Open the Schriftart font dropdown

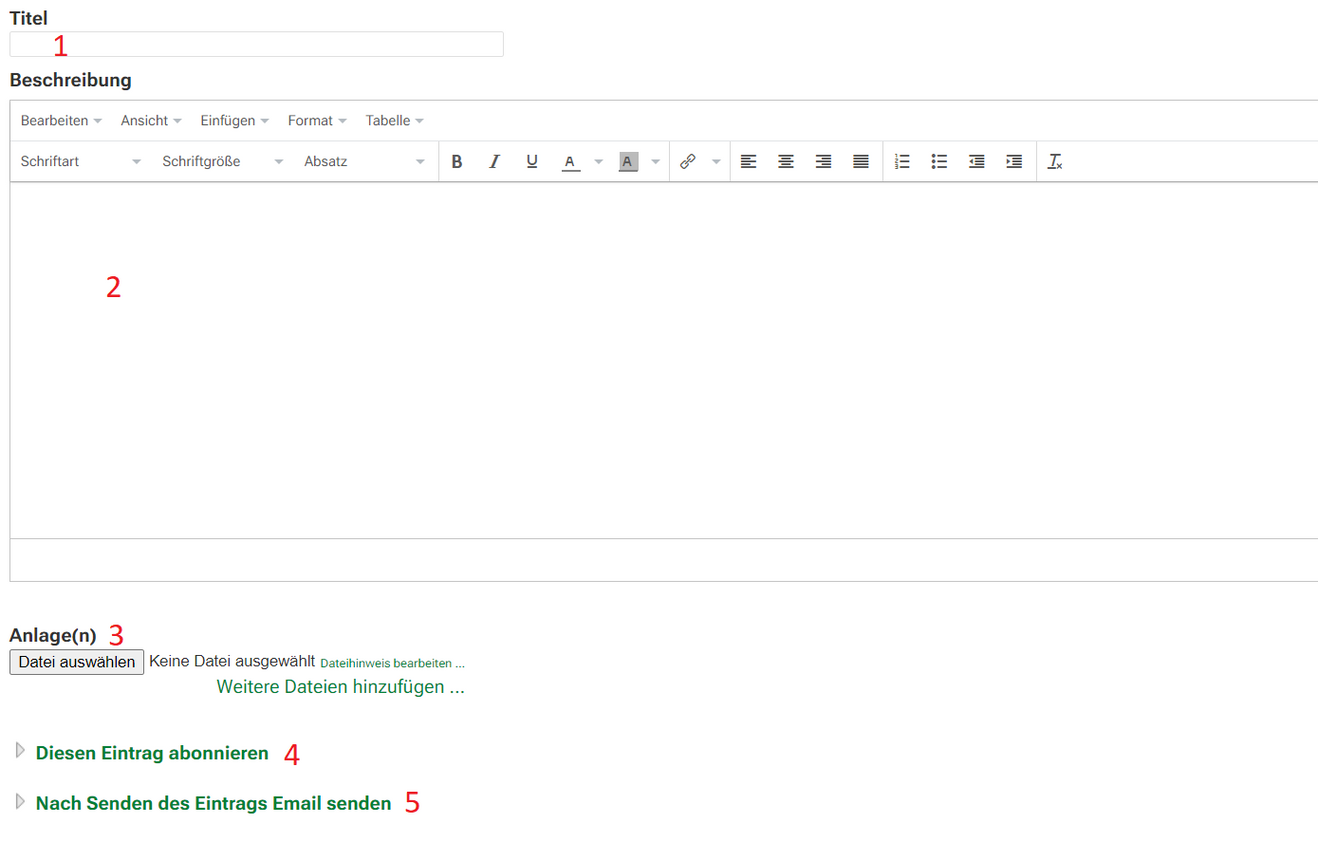click(81, 161)
